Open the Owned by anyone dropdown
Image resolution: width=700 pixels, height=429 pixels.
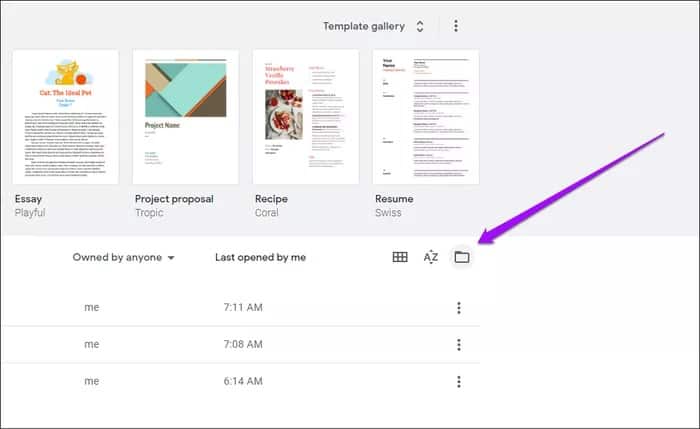click(x=124, y=258)
